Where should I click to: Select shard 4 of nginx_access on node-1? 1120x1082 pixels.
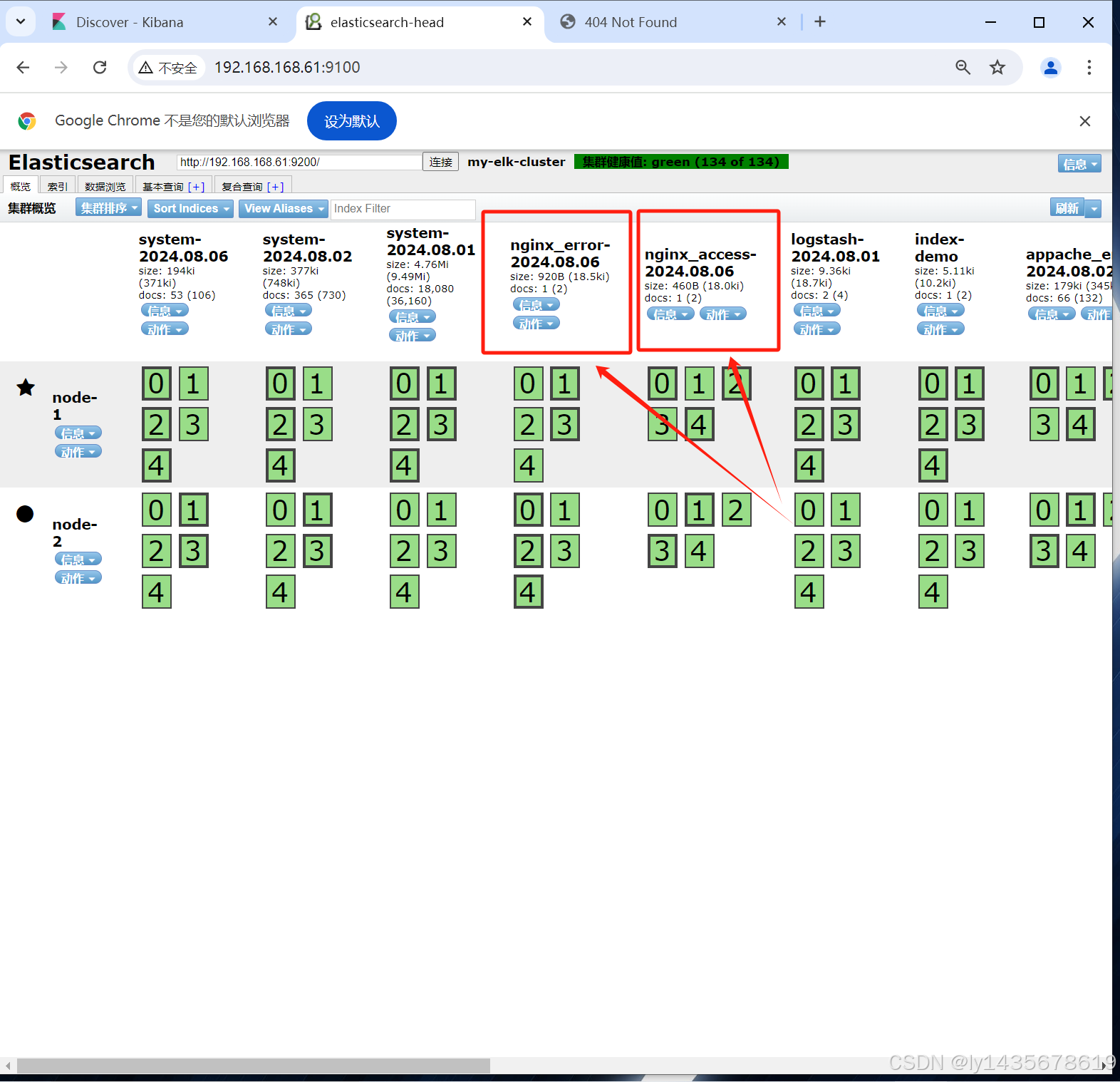(x=699, y=425)
